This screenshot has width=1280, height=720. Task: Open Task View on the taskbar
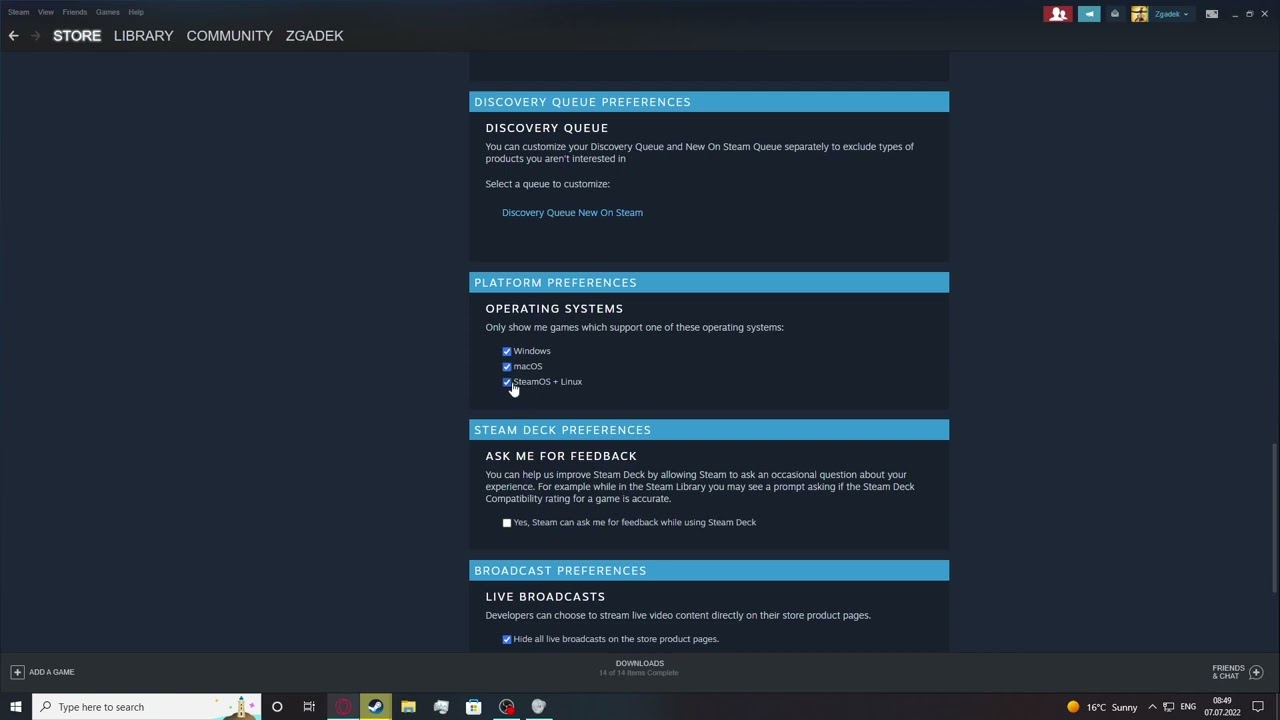tap(309, 707)
